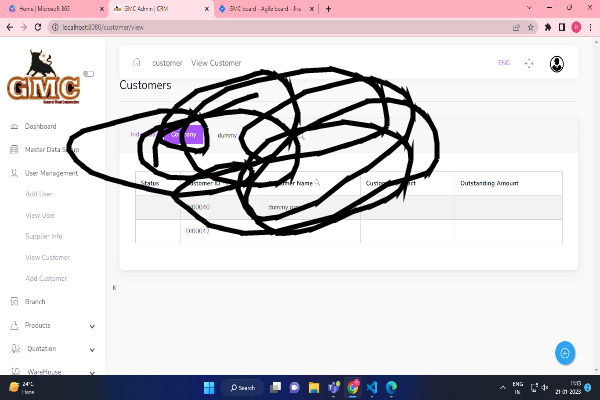600x400 pixels.
Task: Go to the Supplier Info page
Action: coord(44,236)
